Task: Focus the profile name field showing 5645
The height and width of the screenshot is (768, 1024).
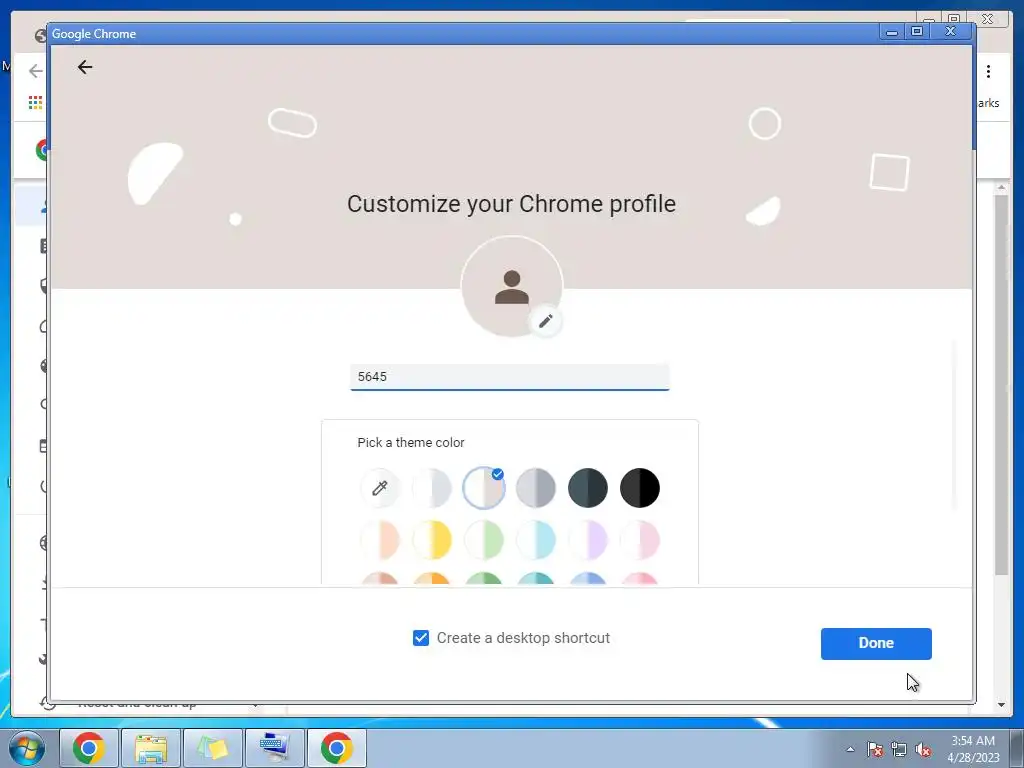Action: (x=509, y=377)
